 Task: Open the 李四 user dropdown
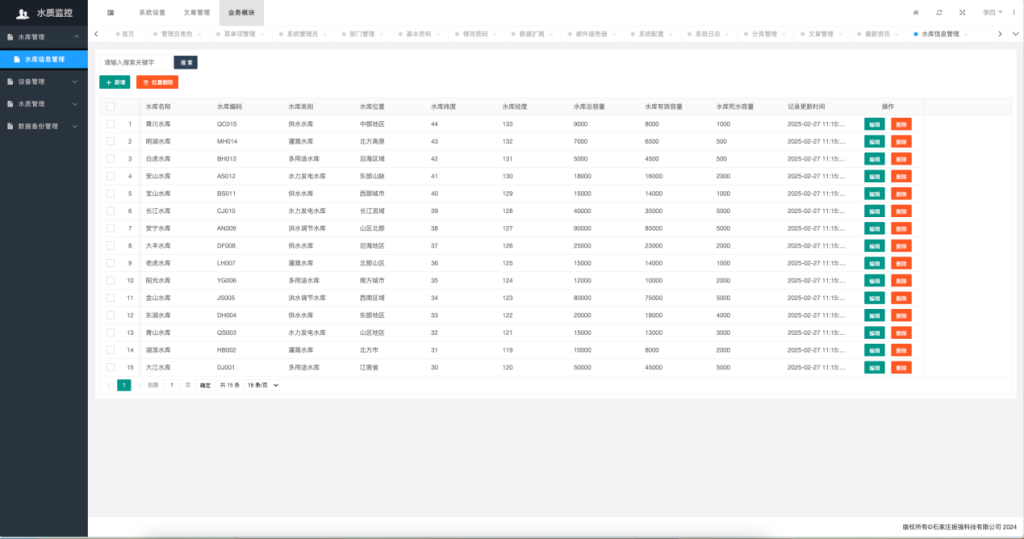pyautogui.click(x=992, y=12)
